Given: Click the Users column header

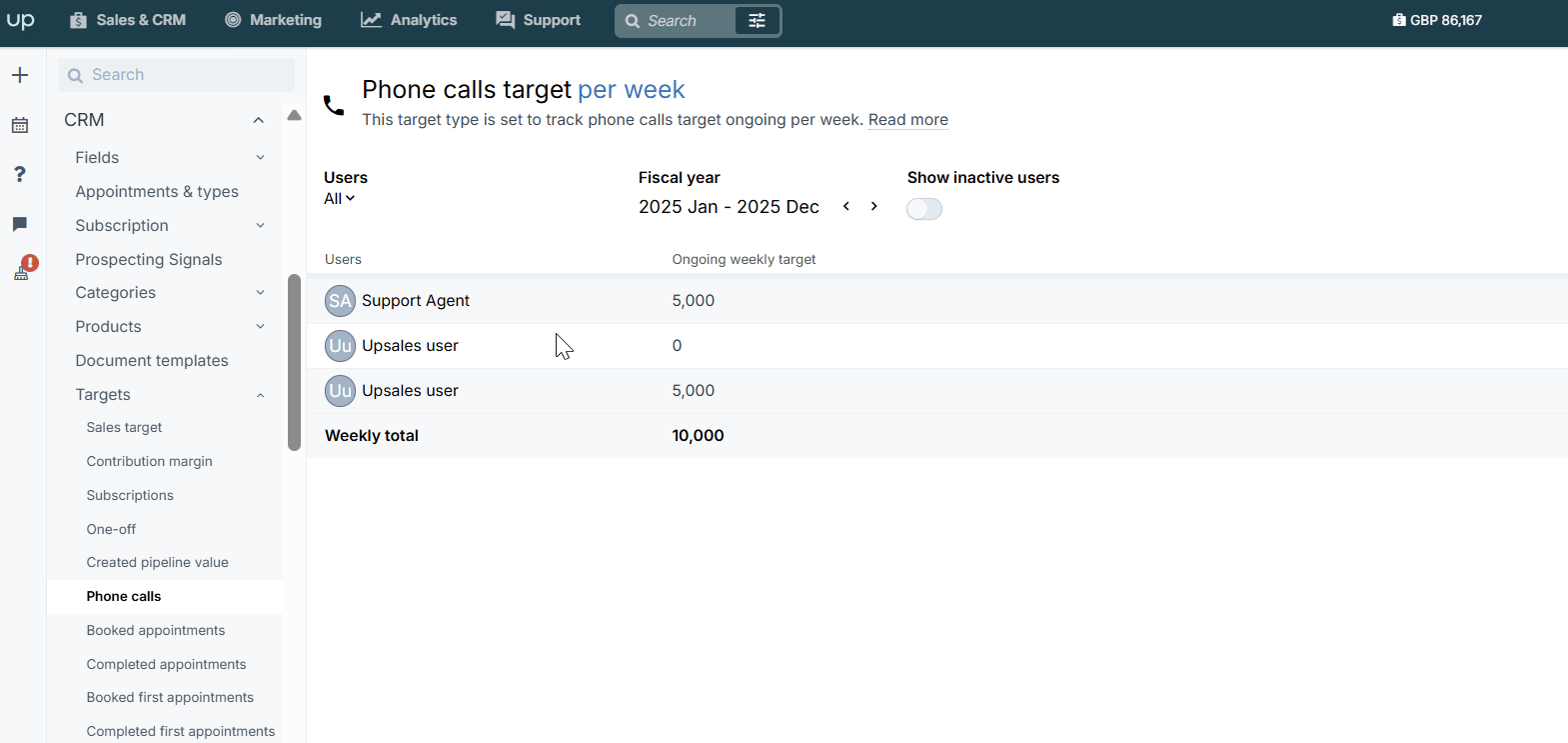Looking at the screenshot, I should pos(343,260).
